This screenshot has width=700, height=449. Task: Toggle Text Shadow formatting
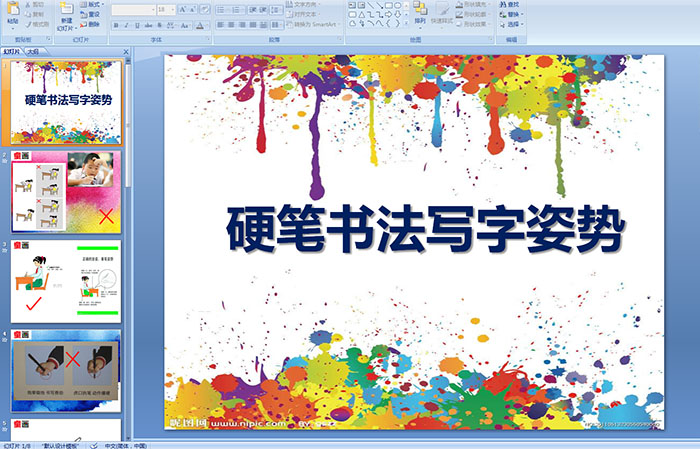coord(160,25)
